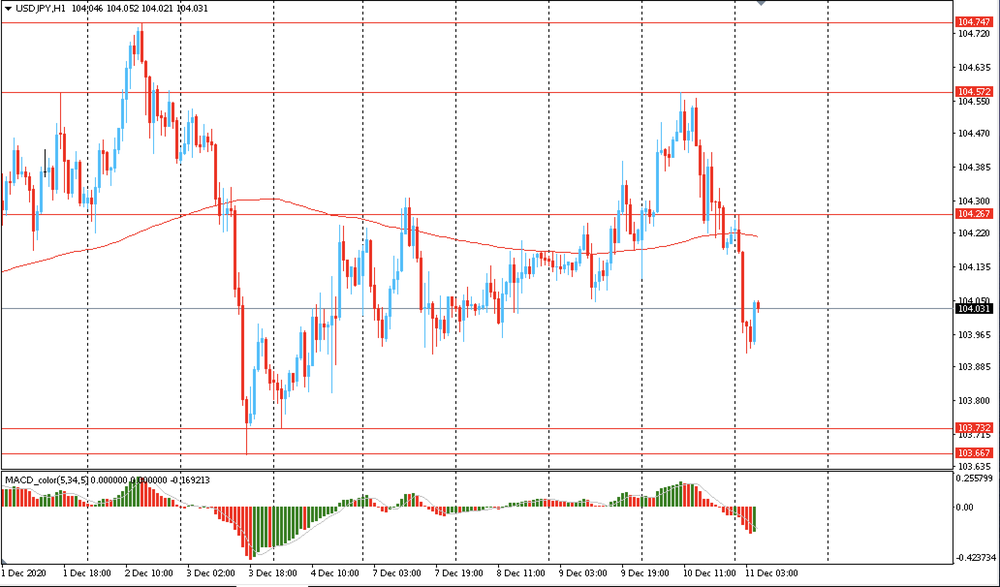Click the 103.732 support level label

coord(974,427)
